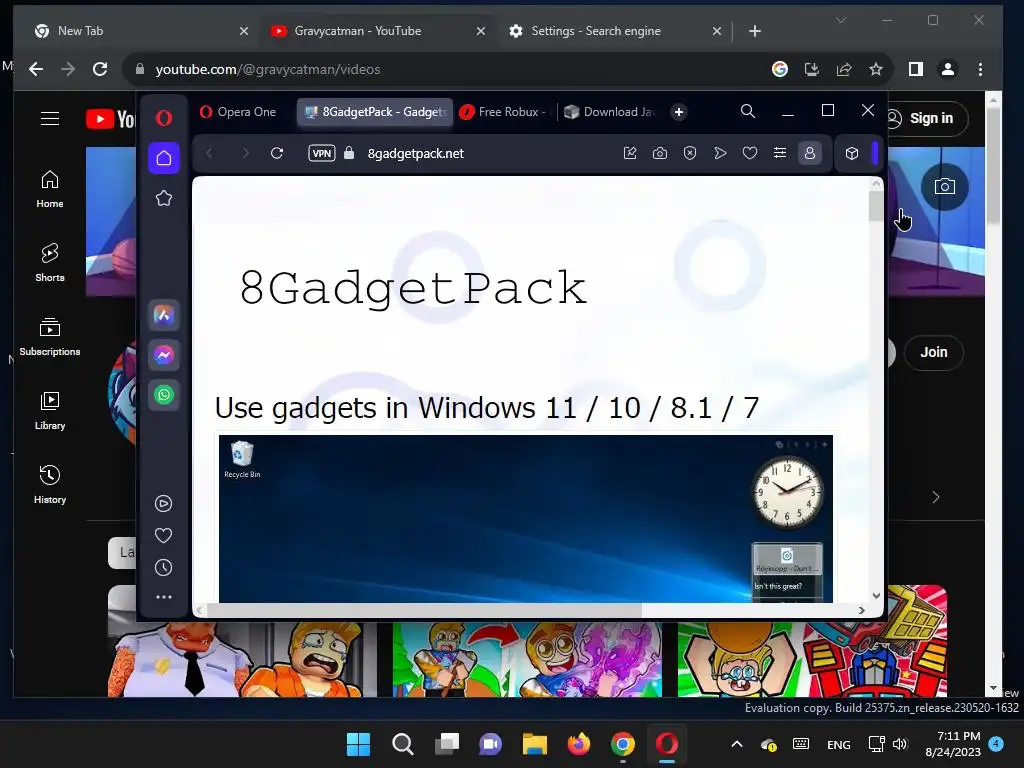
Task: Click the Google icon in Chrome address bar
Action: [780, 69]
